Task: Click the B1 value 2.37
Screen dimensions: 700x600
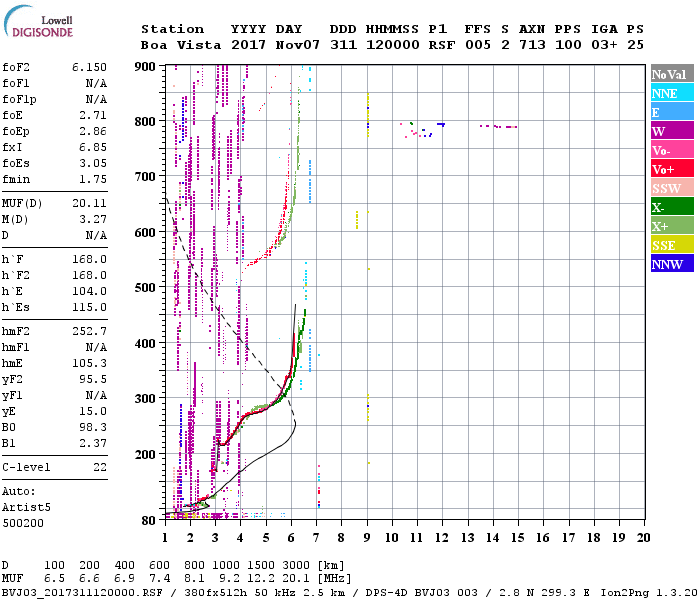Action: point(93,443)
